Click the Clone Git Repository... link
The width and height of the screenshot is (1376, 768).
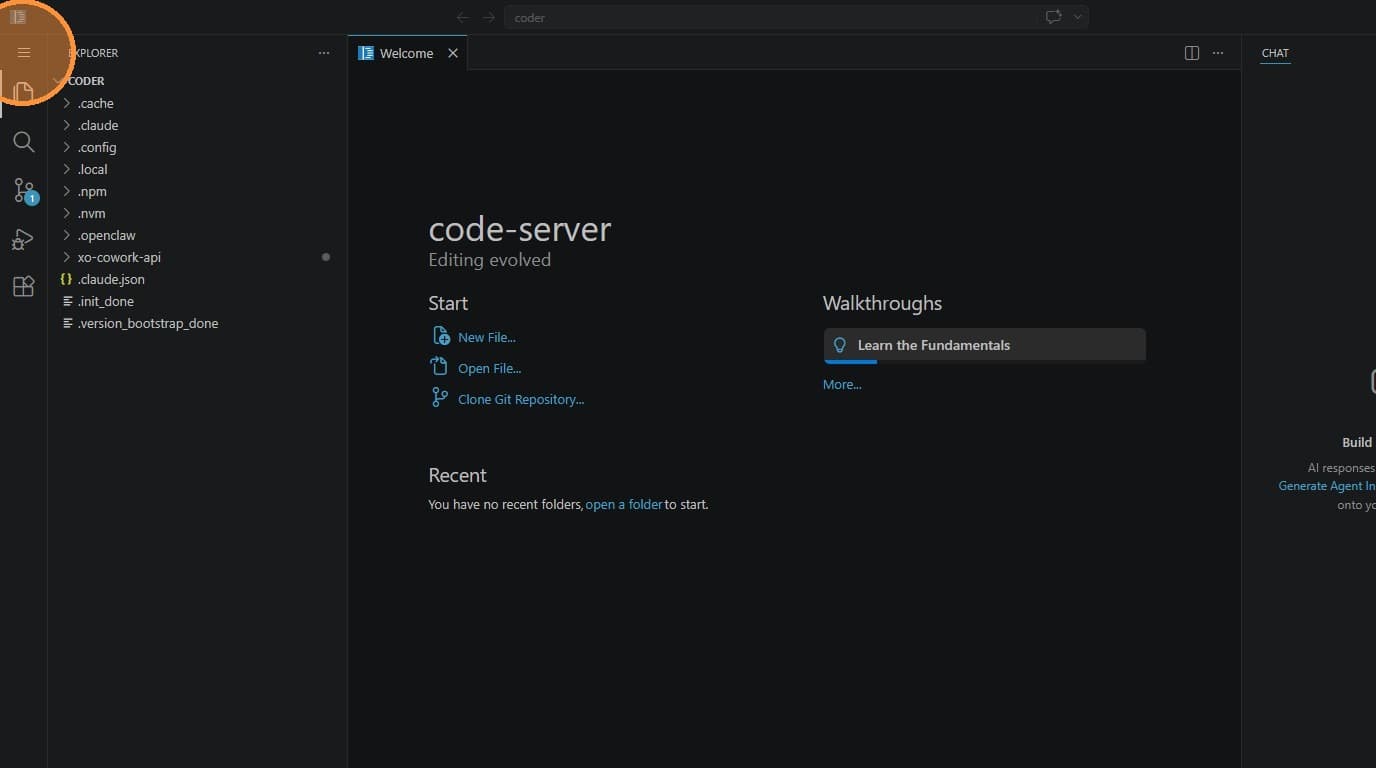[x=521, y=399]
